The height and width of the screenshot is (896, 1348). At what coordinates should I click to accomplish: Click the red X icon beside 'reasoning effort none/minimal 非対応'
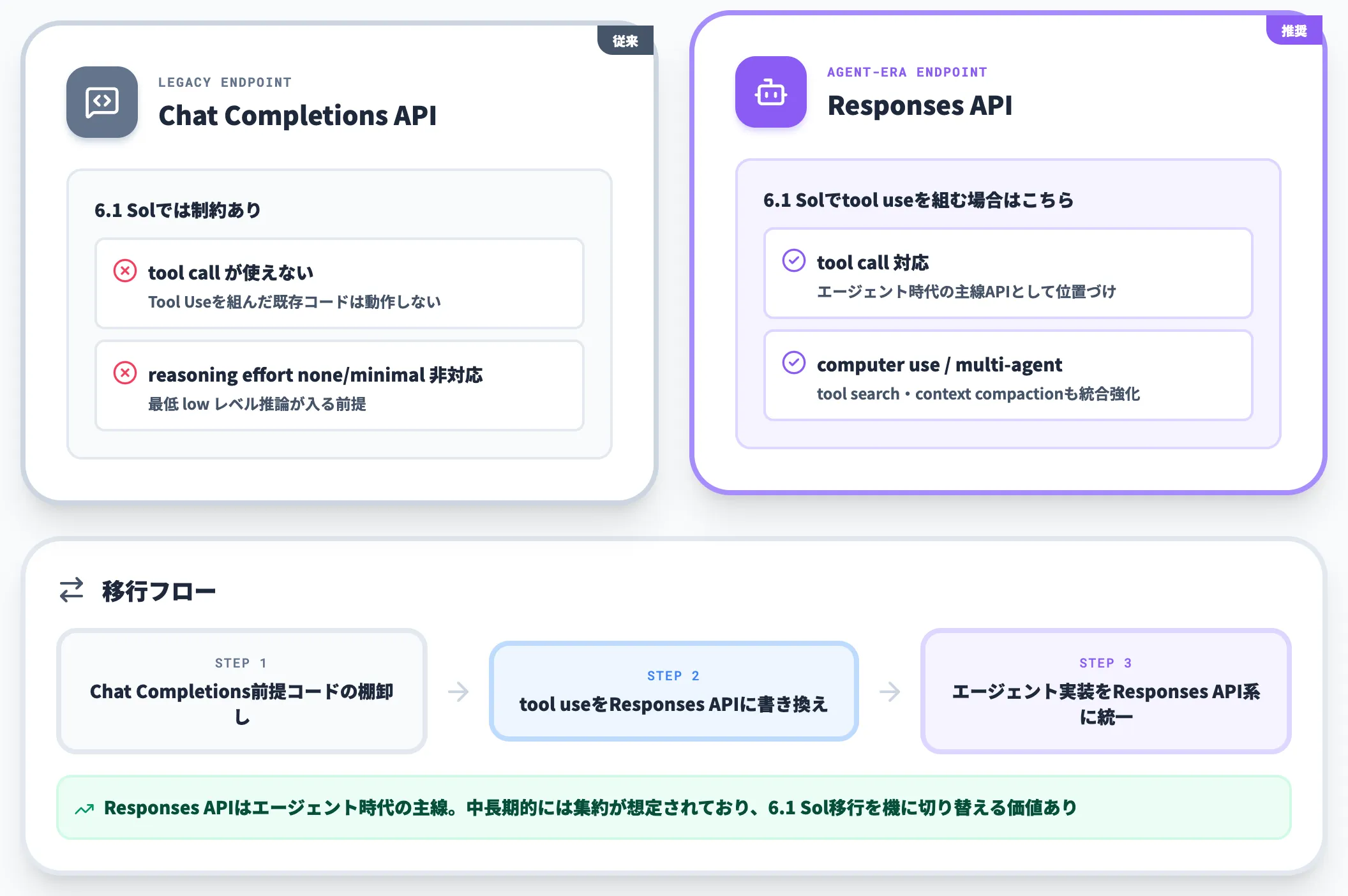pyautogui.click(x=125, y=373)
